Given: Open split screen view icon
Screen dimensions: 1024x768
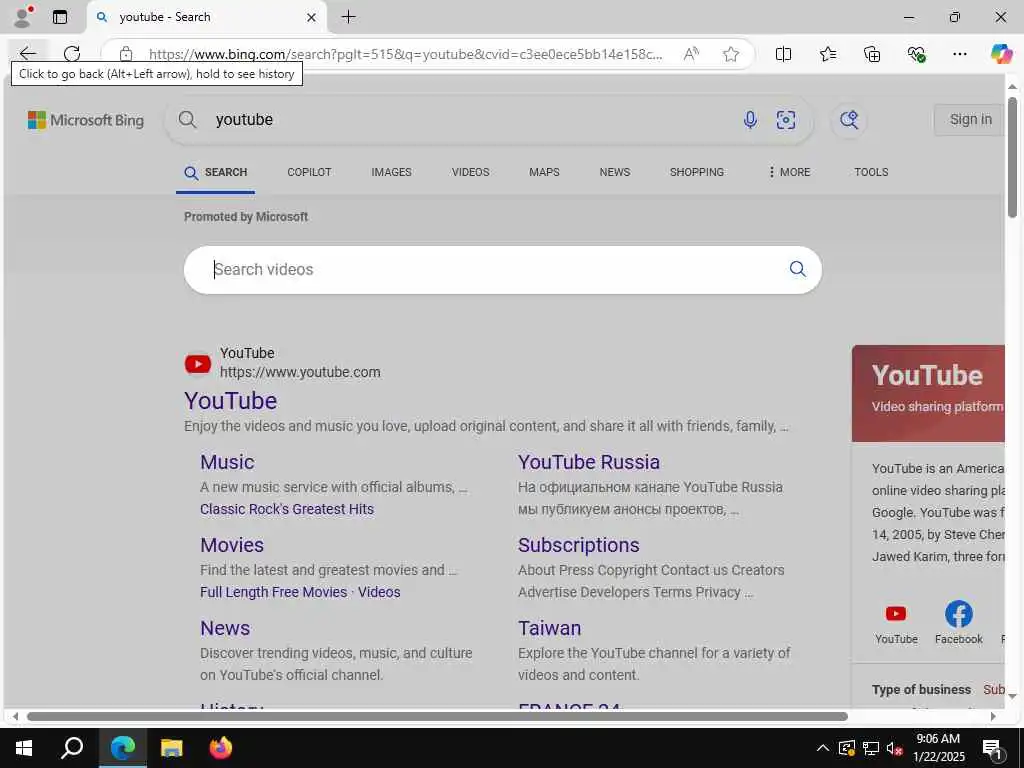Looking at the screenshot, I should (x=783, y=54).
